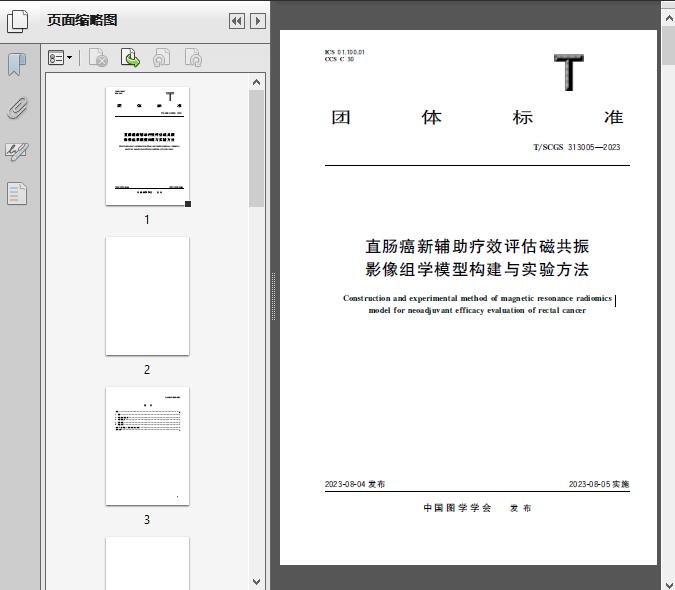Viewport: 675px width, 590px height.
Task: Open the attachments paperclip panel
Action: 17,108
